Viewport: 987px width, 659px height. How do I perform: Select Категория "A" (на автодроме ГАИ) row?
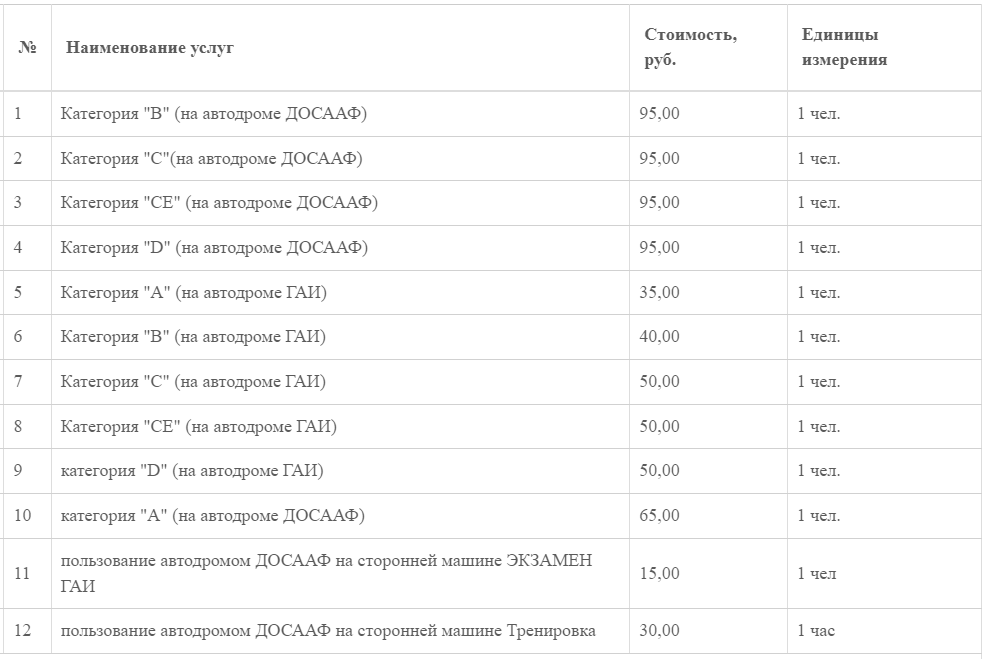tap(193, 293)
